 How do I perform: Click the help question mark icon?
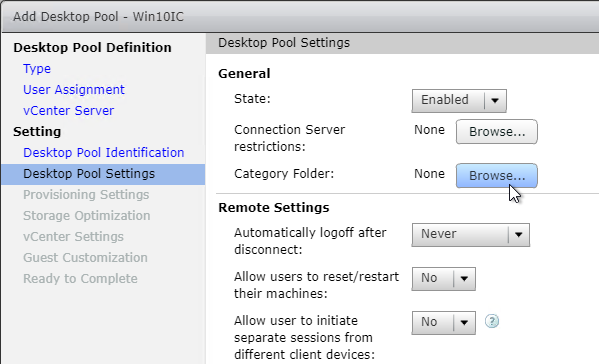pyautogui.click(x=492, y=321)
